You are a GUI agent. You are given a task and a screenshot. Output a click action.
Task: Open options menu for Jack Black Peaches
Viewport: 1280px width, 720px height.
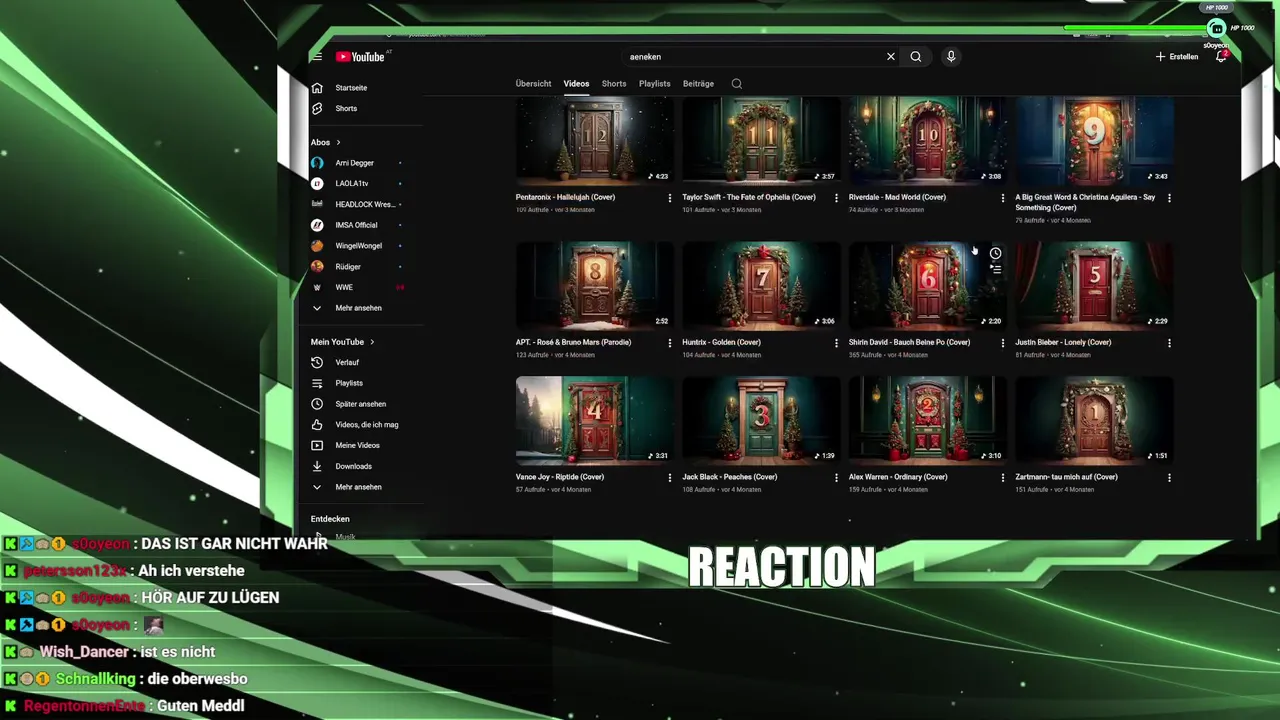836,478
